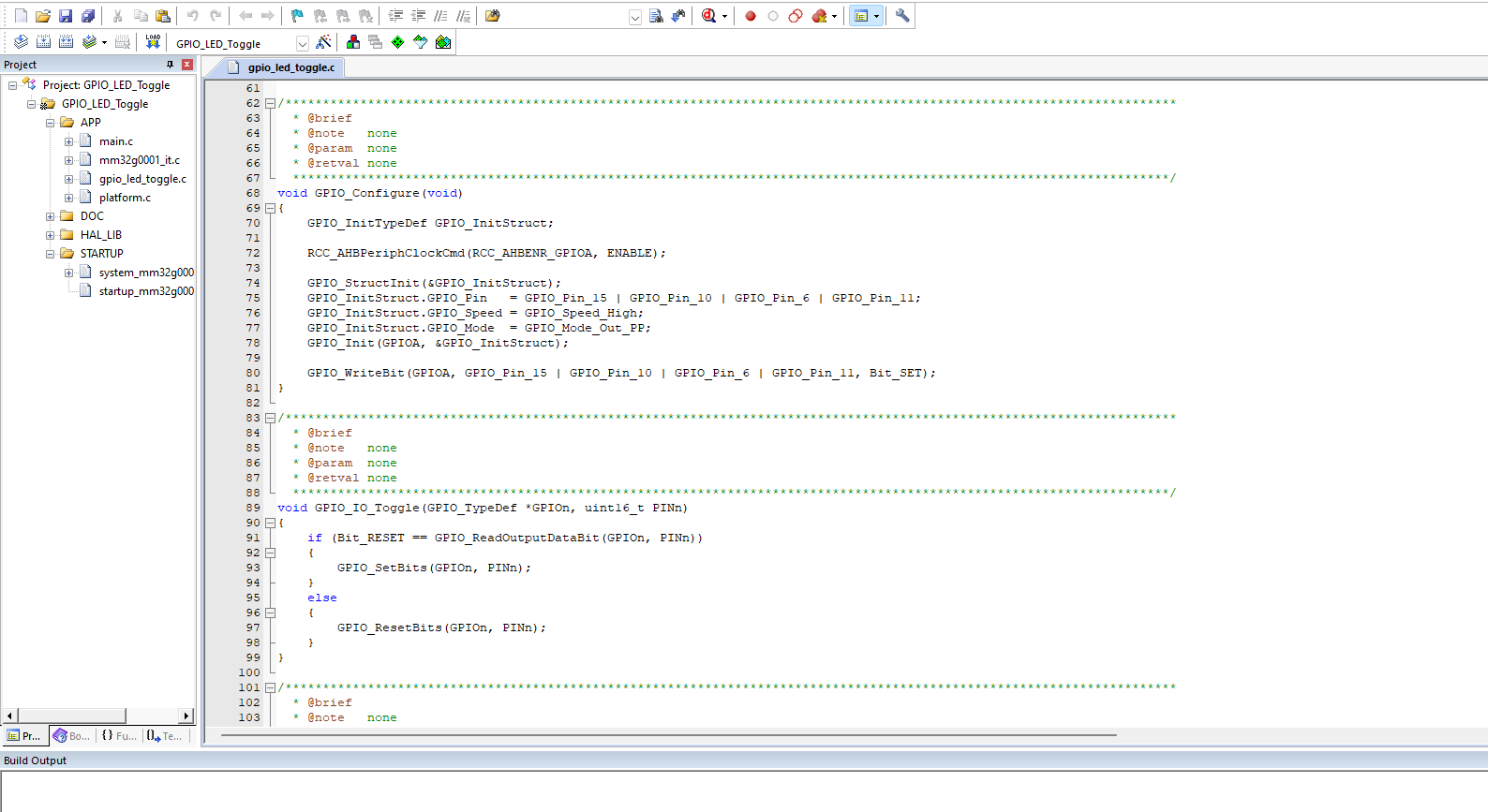Collapse the APP folder in project tree

coord(51,123)
